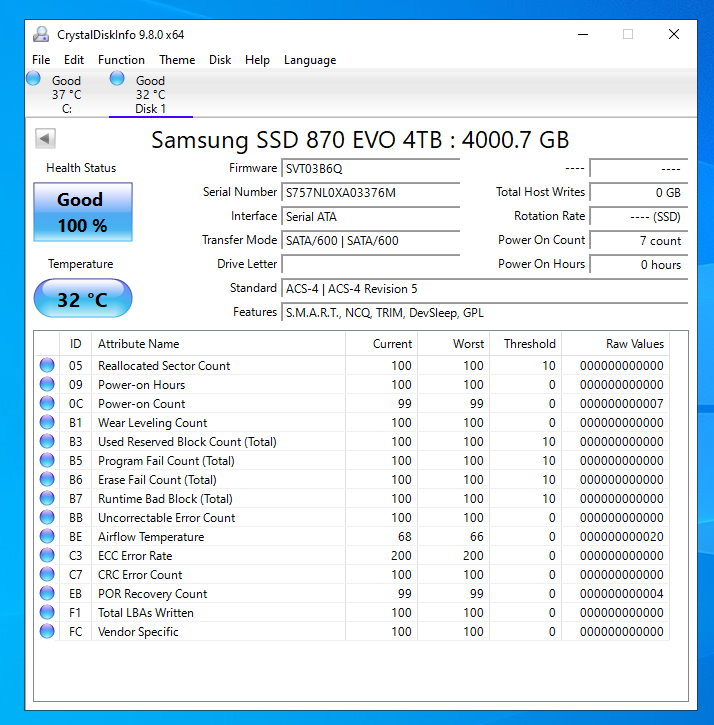Click the Standard field ACS-4 Revision 5
The height and width of the screenshot is (725, 714).
point(485,289)
